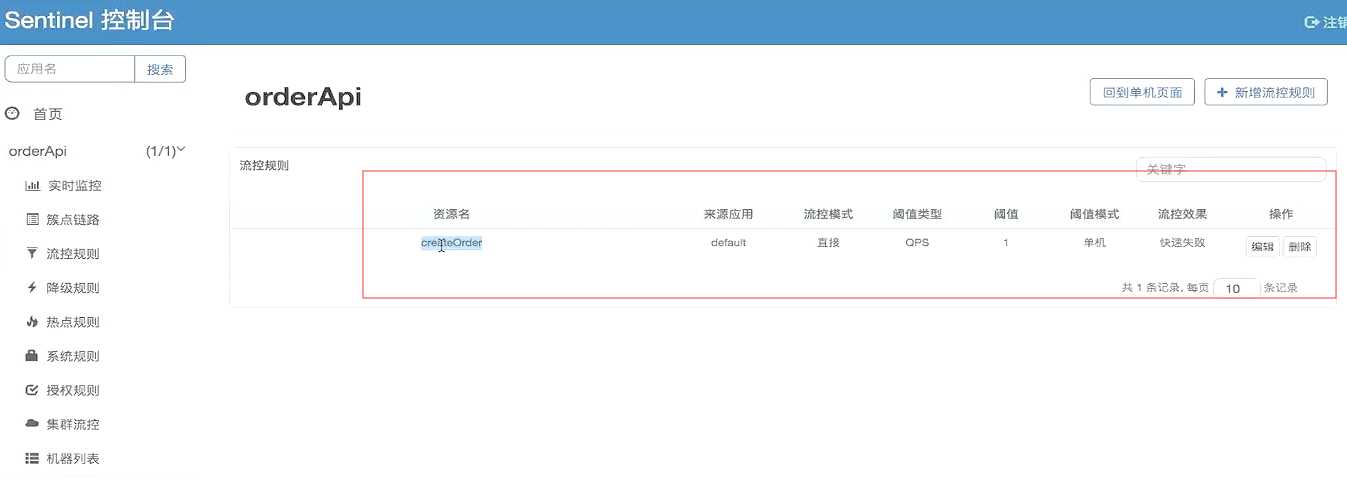
Task: Click the lightning bolt icon beside 降级规则
Action: (x=32, y=288)
